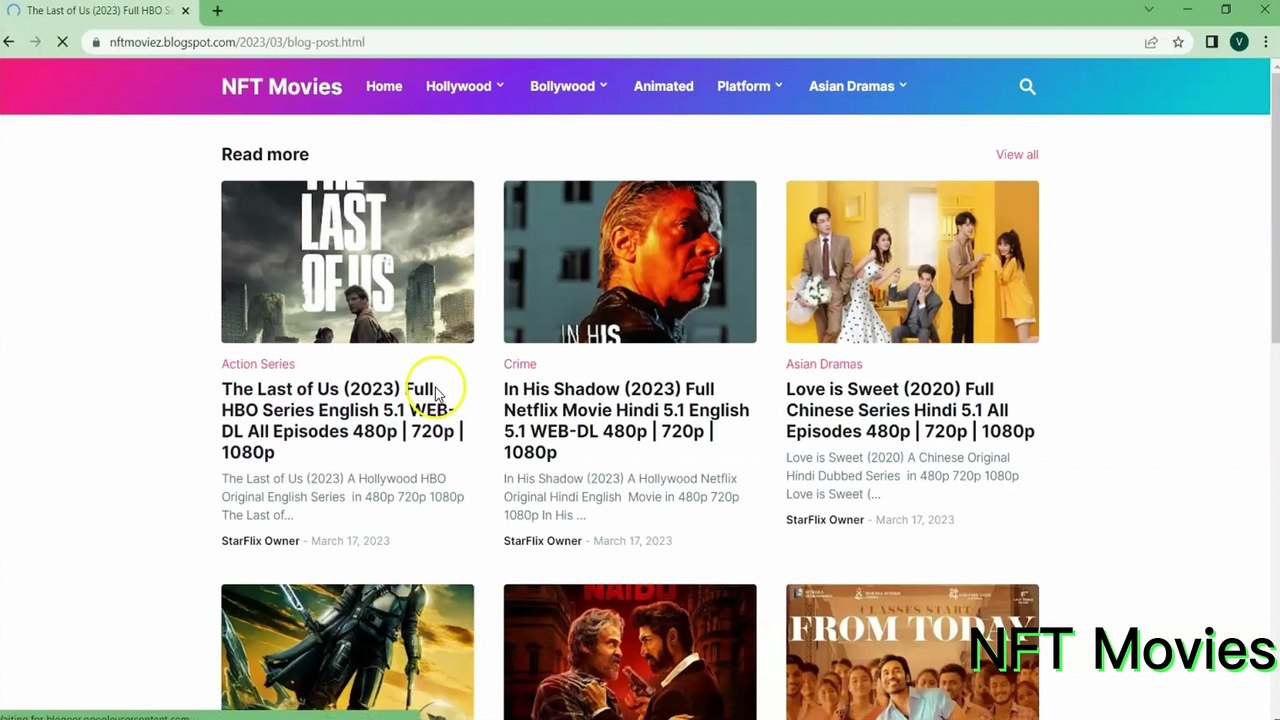The image size is (1280, 720).
Task: Click March 17, 2023 date under Love is Sweet
Action: [x=915, y=520]
